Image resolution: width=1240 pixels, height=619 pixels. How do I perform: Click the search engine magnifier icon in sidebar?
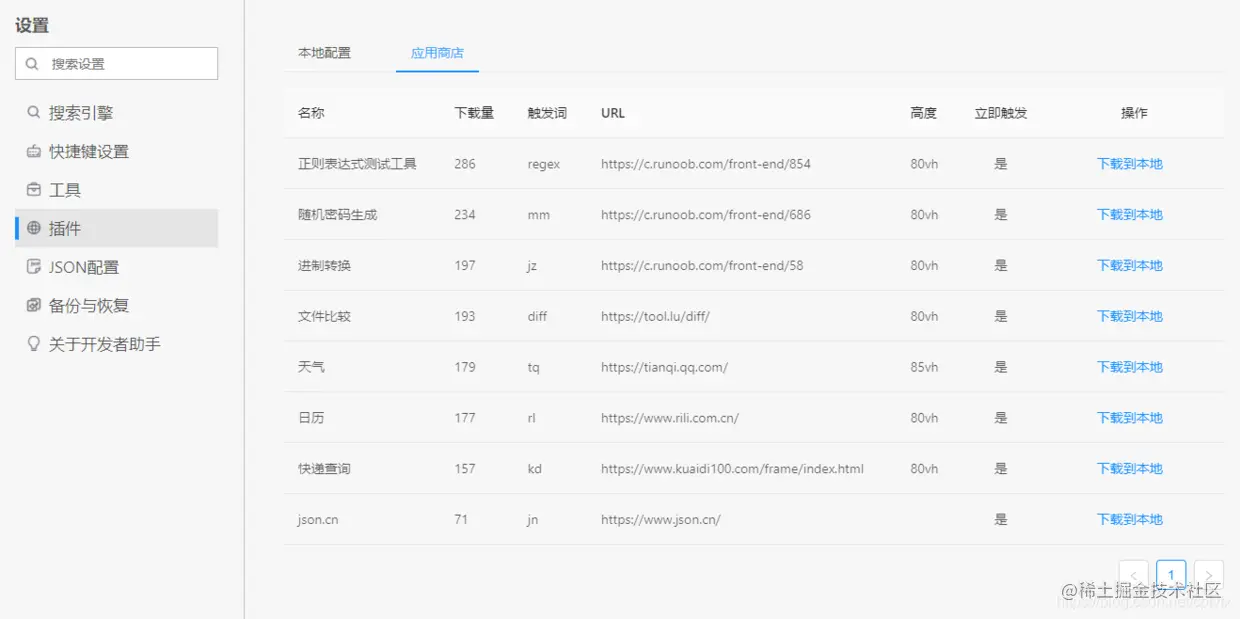(34, 113)
